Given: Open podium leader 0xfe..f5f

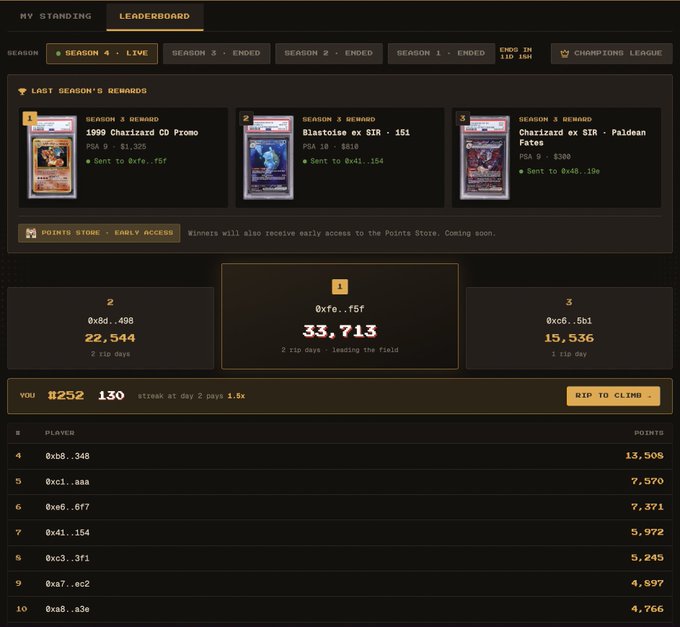Looking at the screenshot, I should [x=340, y=309].
